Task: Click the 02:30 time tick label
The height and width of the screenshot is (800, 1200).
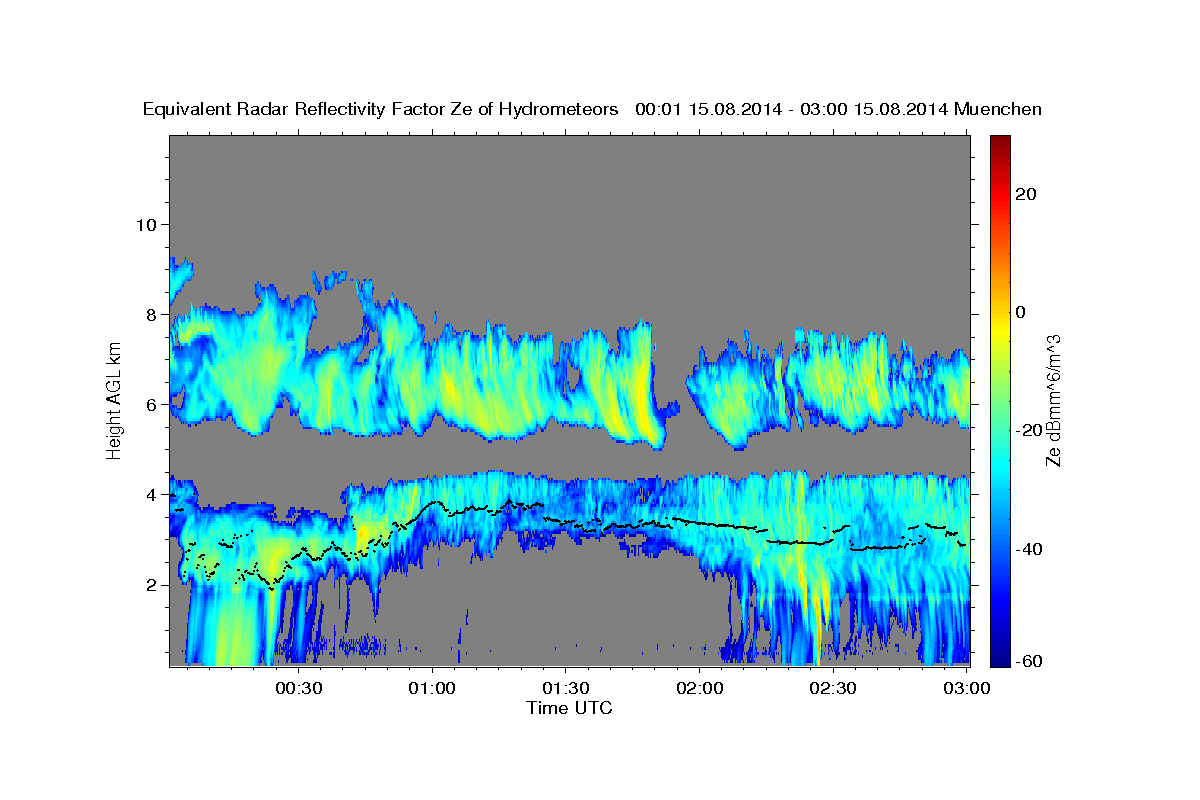Action: (833, 688)
